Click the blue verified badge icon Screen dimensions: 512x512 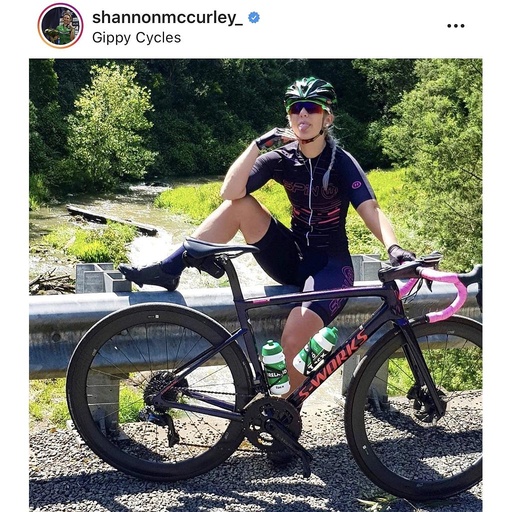[254, 18]
